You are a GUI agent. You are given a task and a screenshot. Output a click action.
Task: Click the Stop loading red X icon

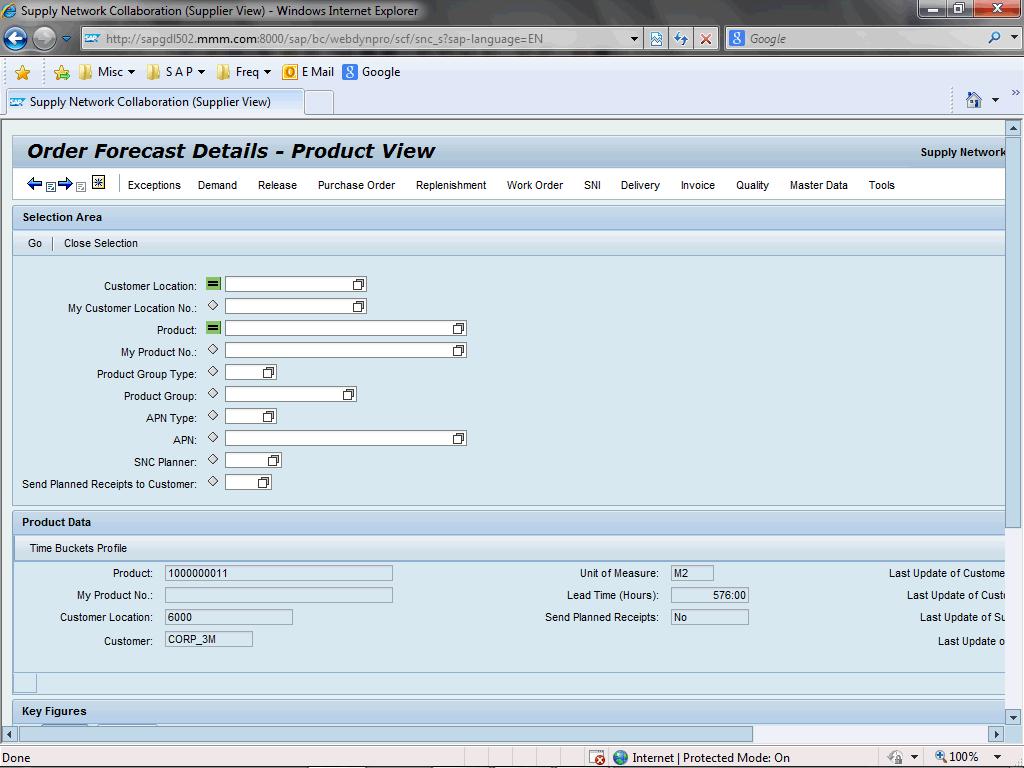tap(706, 39)
